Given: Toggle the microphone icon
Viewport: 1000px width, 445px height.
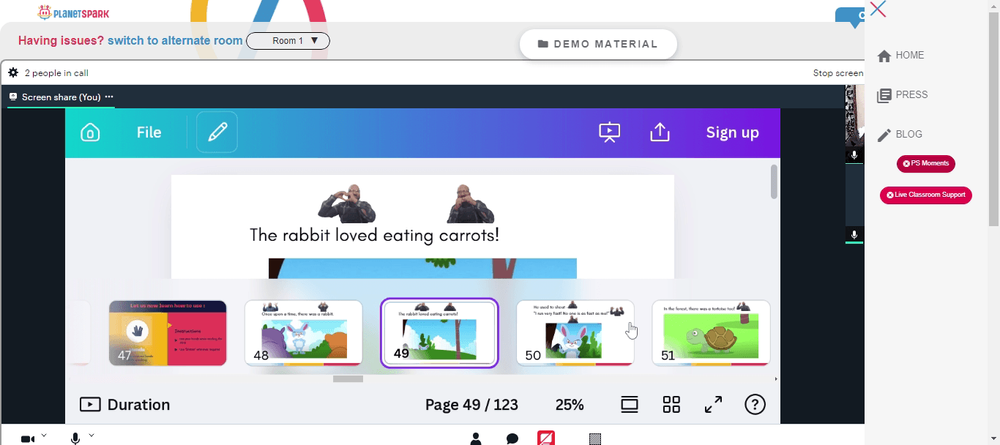Looking at the screenshot, I should 75,439.
